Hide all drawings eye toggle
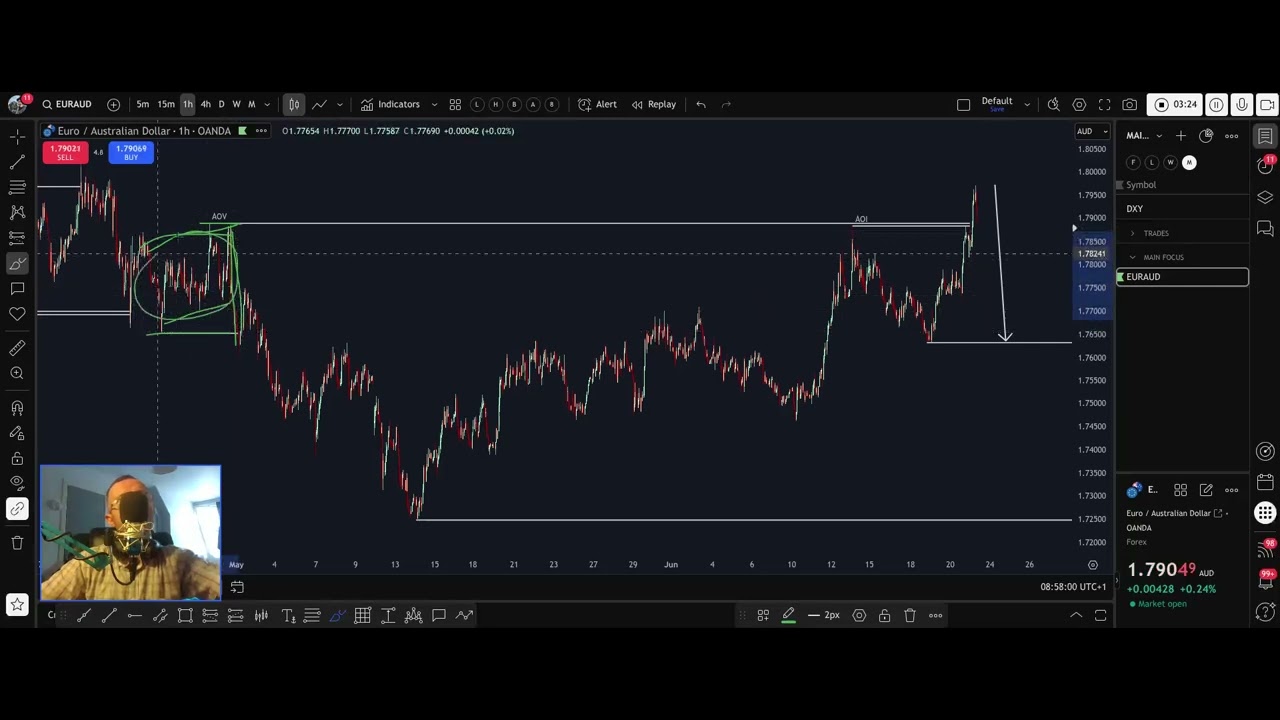Screen dimensions: 1280x720 (17, 483)
